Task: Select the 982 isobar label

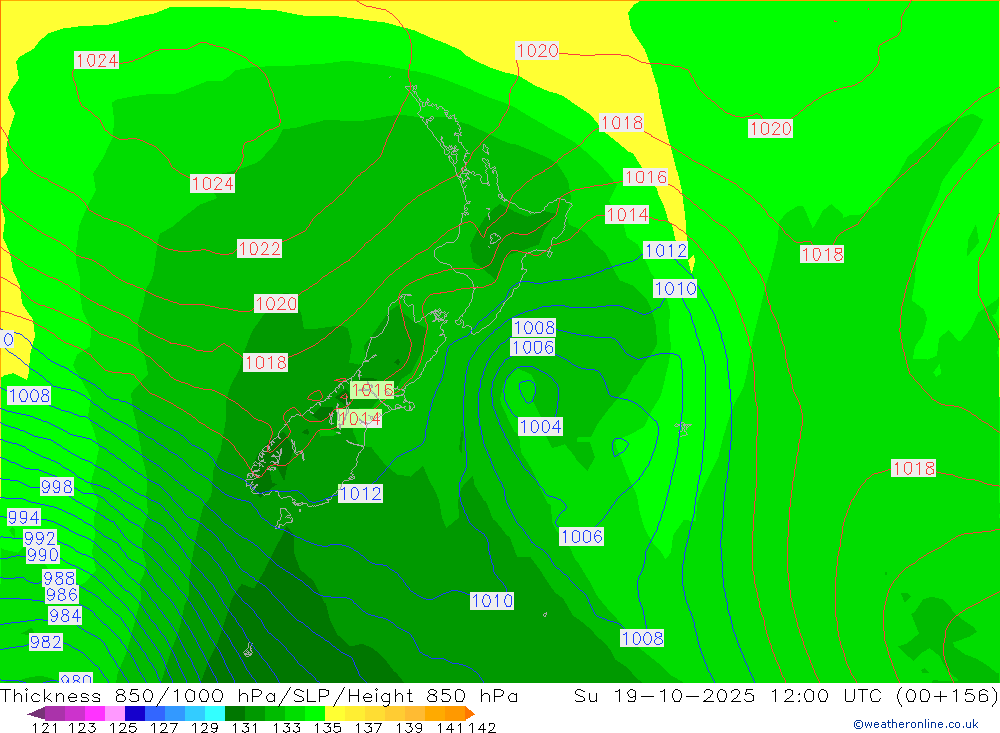Action: (46, 642)
